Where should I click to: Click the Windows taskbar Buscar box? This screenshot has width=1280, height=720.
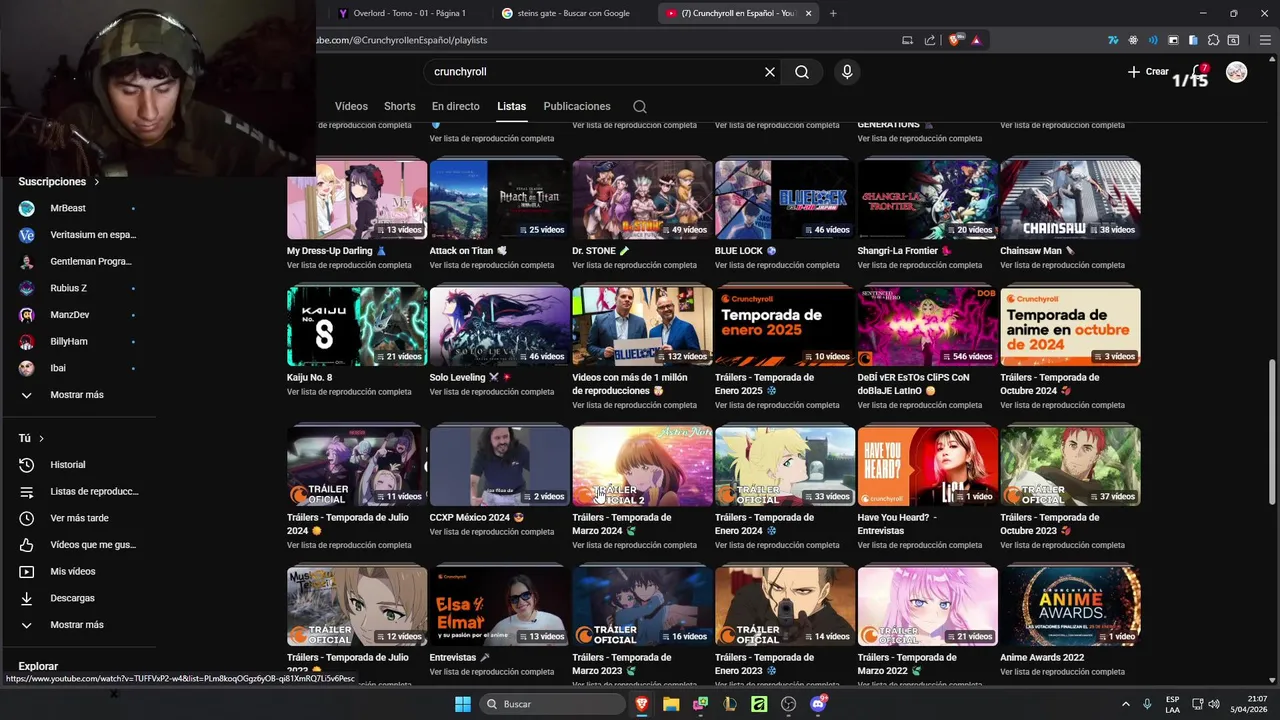pyautogui.click(x=551, y=704)
